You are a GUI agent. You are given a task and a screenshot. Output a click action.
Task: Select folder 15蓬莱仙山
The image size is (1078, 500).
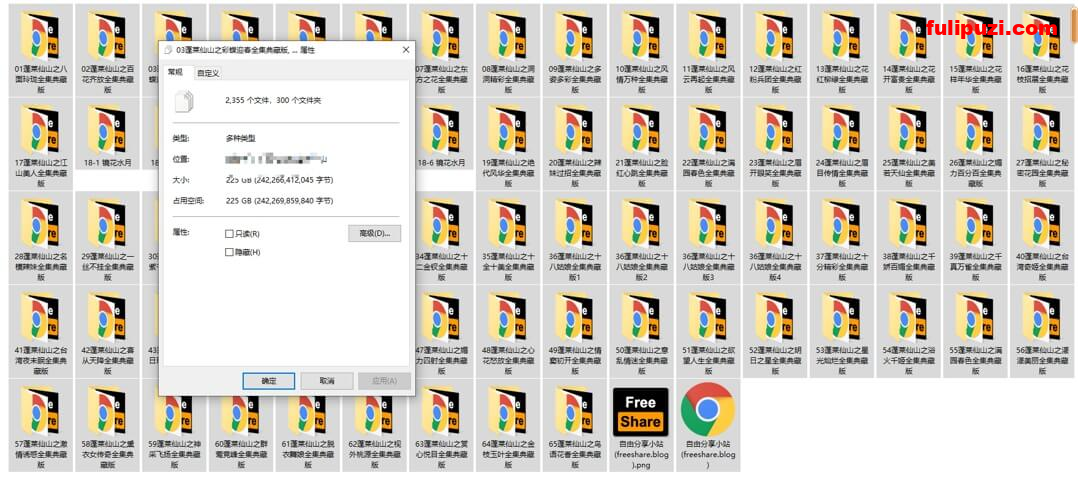coord(974,49)
